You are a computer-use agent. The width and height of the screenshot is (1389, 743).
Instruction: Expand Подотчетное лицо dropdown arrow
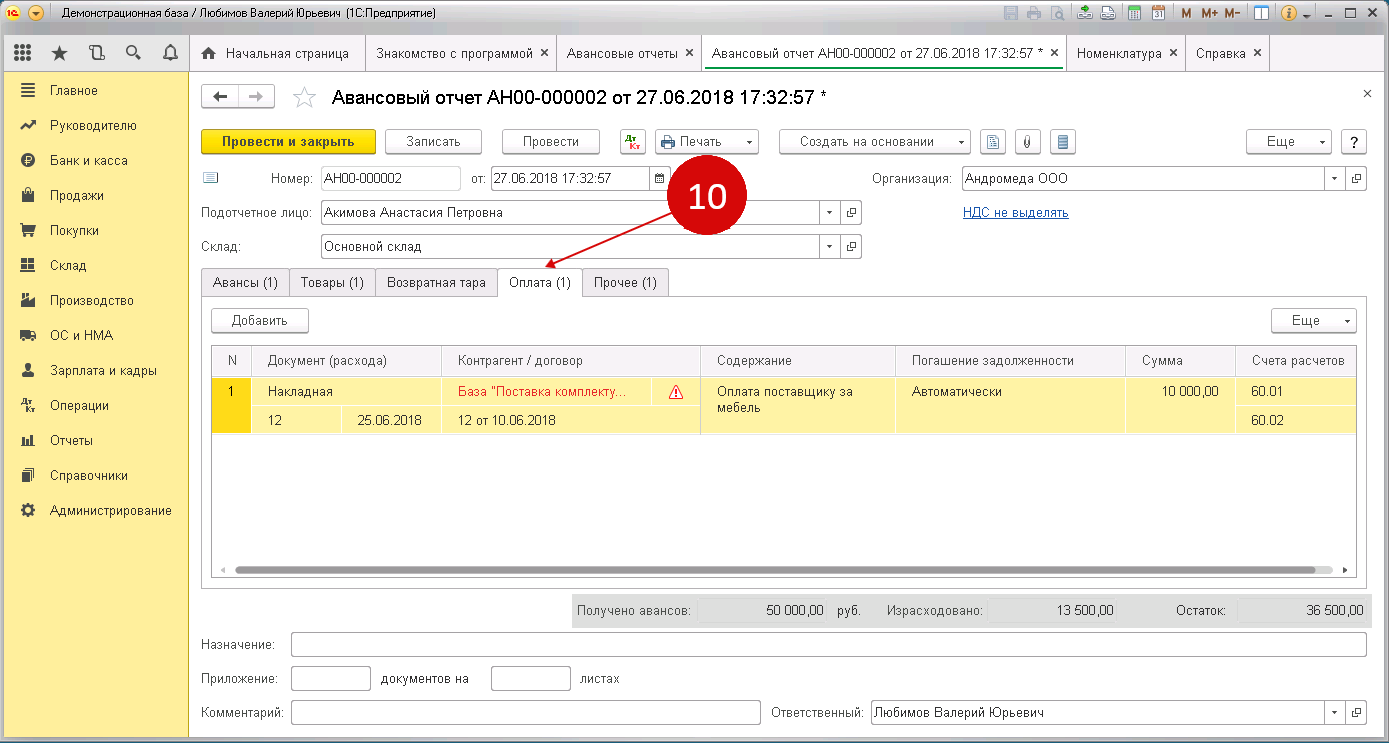pos(829,213)
